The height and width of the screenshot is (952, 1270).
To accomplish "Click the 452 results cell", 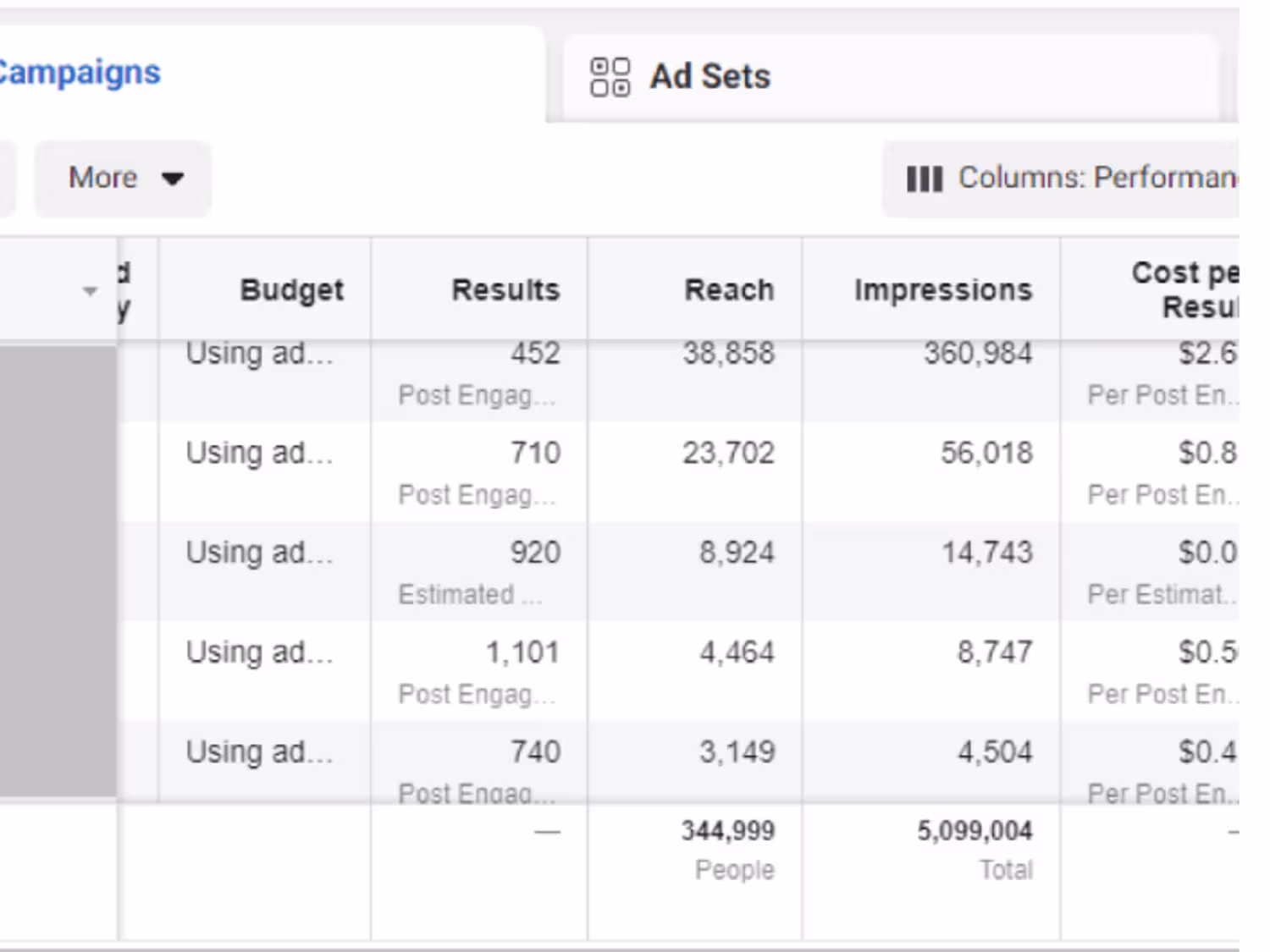I will (x=535, y=354).
